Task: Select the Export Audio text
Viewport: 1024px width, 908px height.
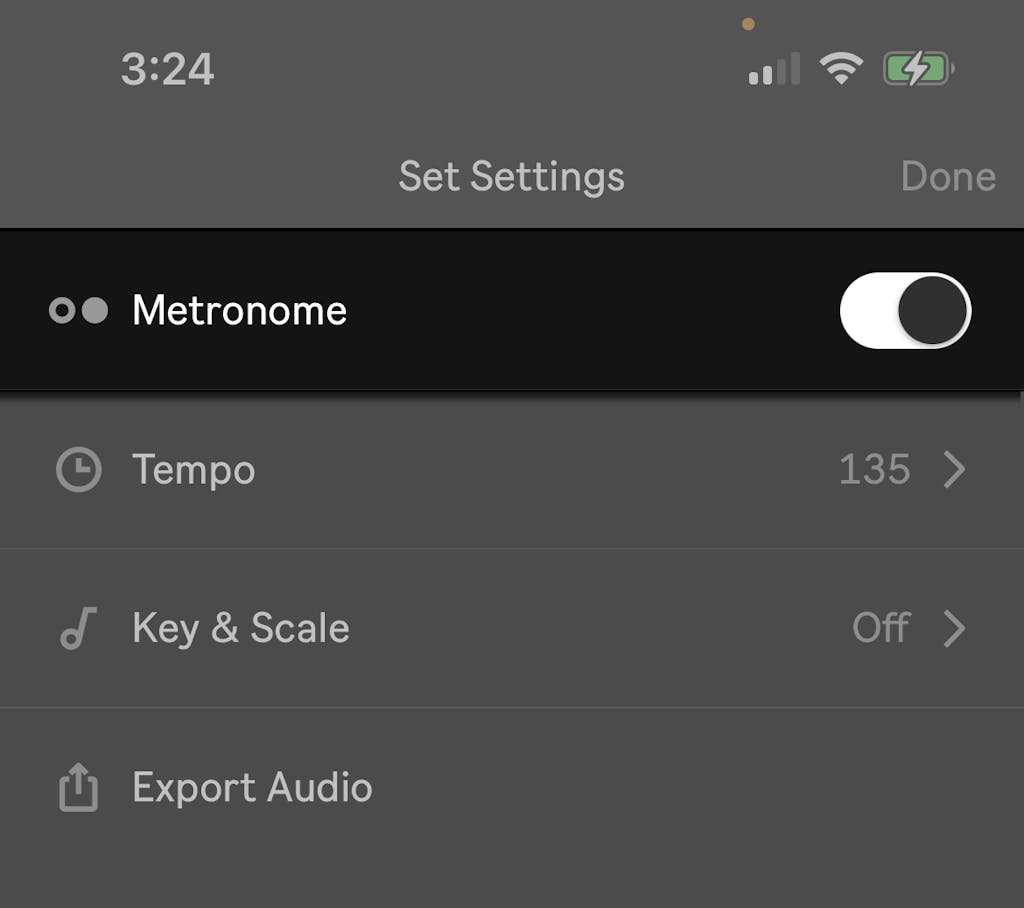Action: pos(252,789)
